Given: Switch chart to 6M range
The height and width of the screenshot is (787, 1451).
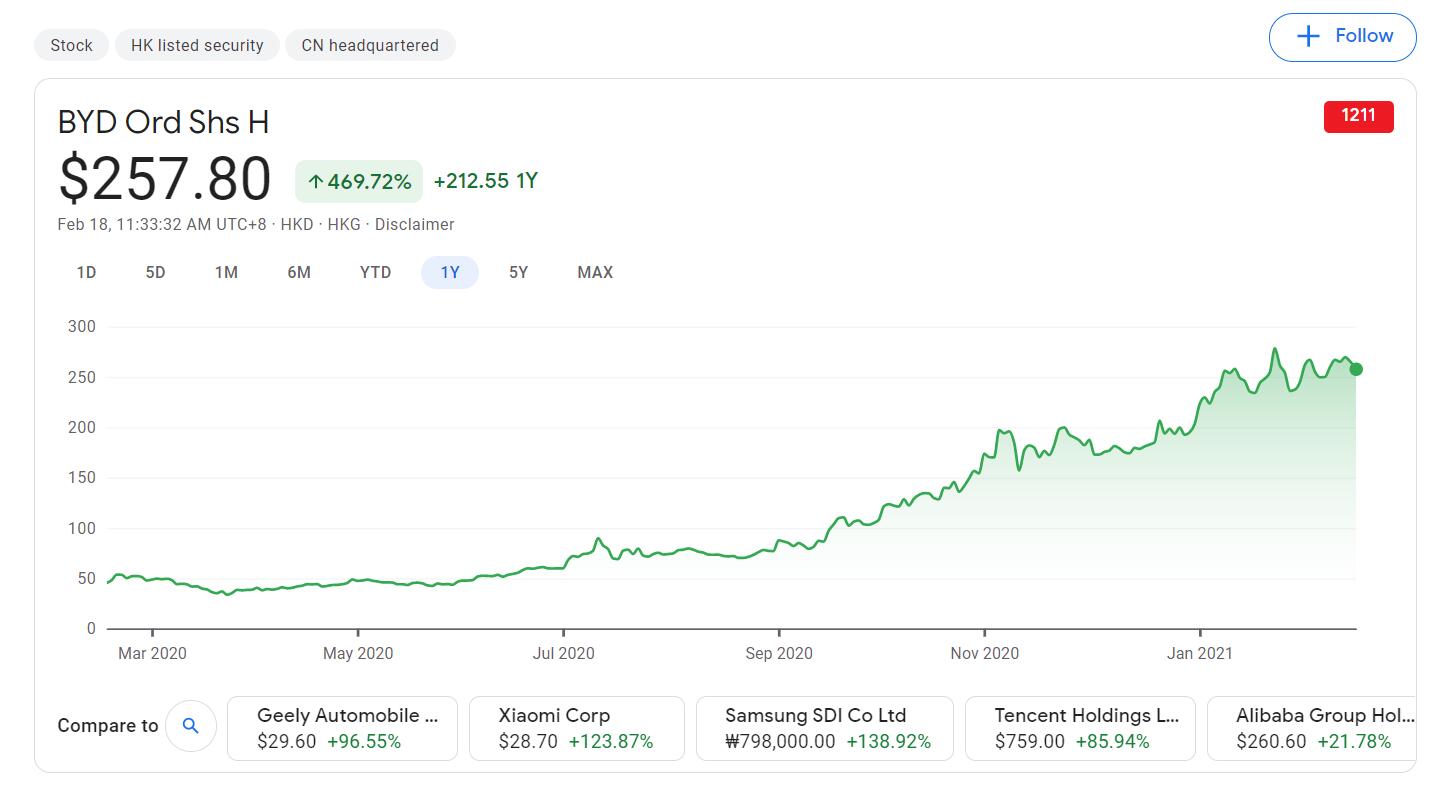Looking at the screenshot, I should pyautogui.click(x=298, y=272).
